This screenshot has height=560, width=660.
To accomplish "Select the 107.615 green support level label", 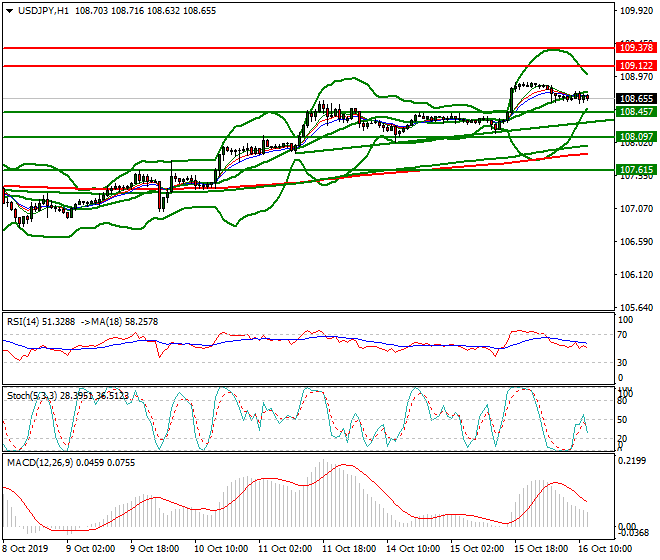I will pyautogui.click(x=636, y=170).
